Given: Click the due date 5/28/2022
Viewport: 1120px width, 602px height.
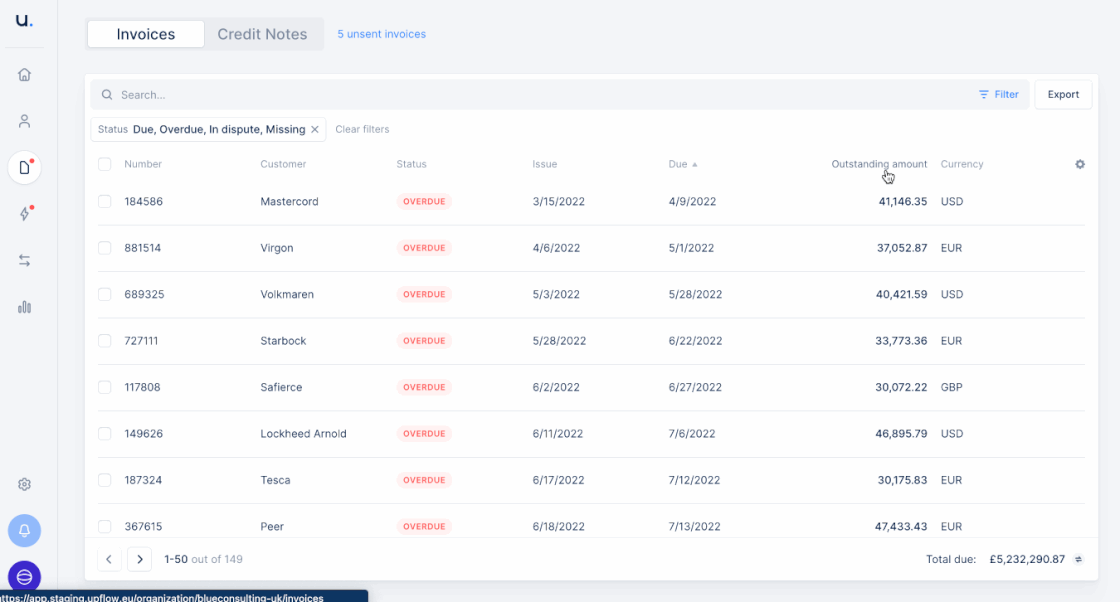Looking at the screenshot, I should pos(695,294).
